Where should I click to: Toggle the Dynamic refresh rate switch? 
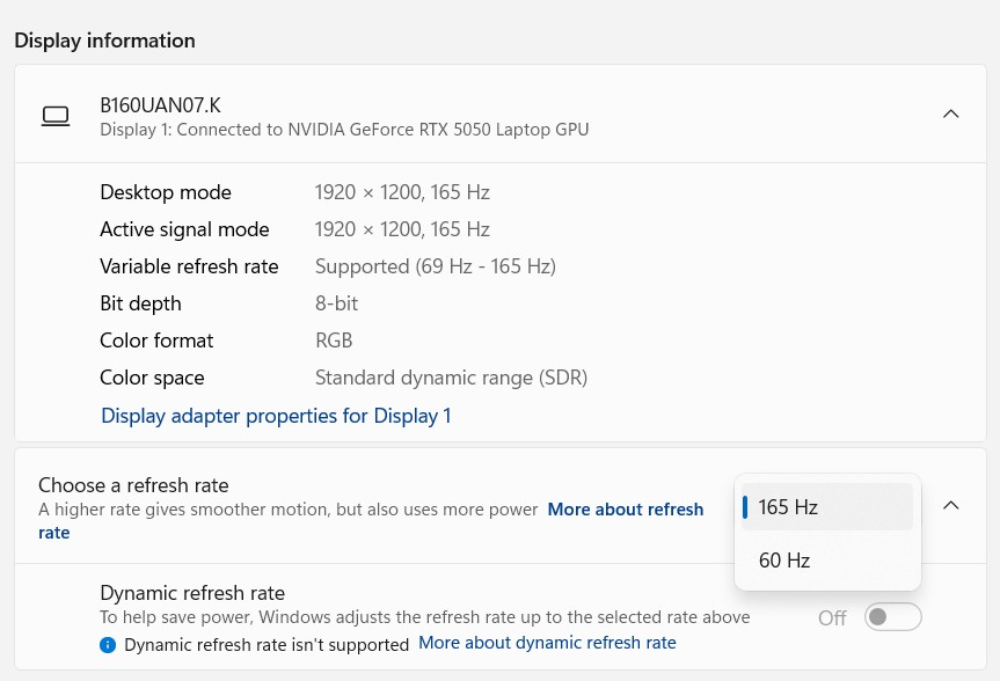tap(892, 617)
